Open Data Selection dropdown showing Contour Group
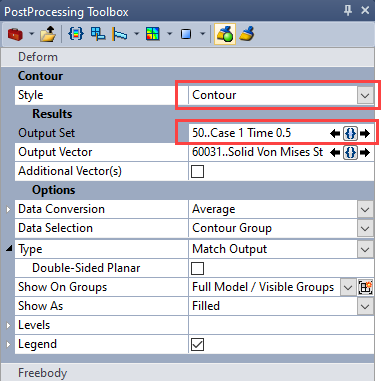 point(365,229)
